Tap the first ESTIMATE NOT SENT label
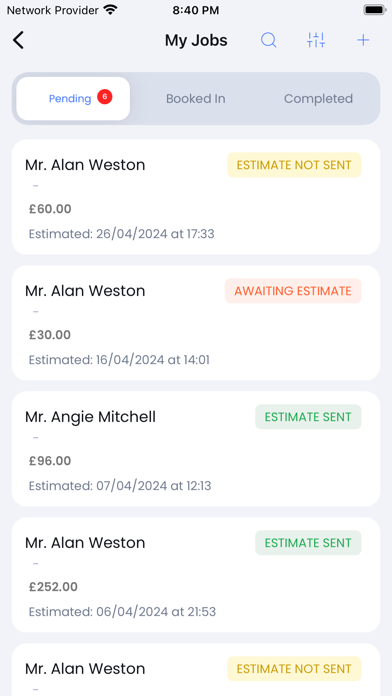The image size is (392, 696). 294,165
